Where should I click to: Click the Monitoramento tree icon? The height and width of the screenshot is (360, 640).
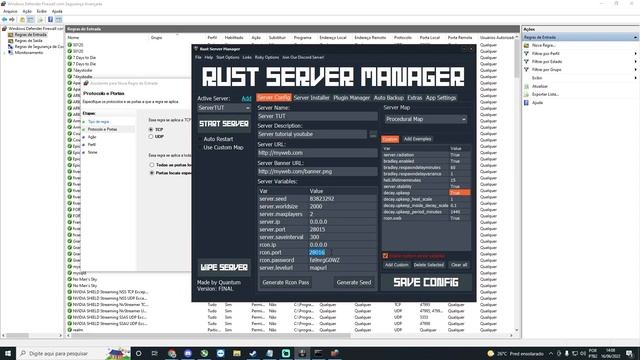click(11, 53)
